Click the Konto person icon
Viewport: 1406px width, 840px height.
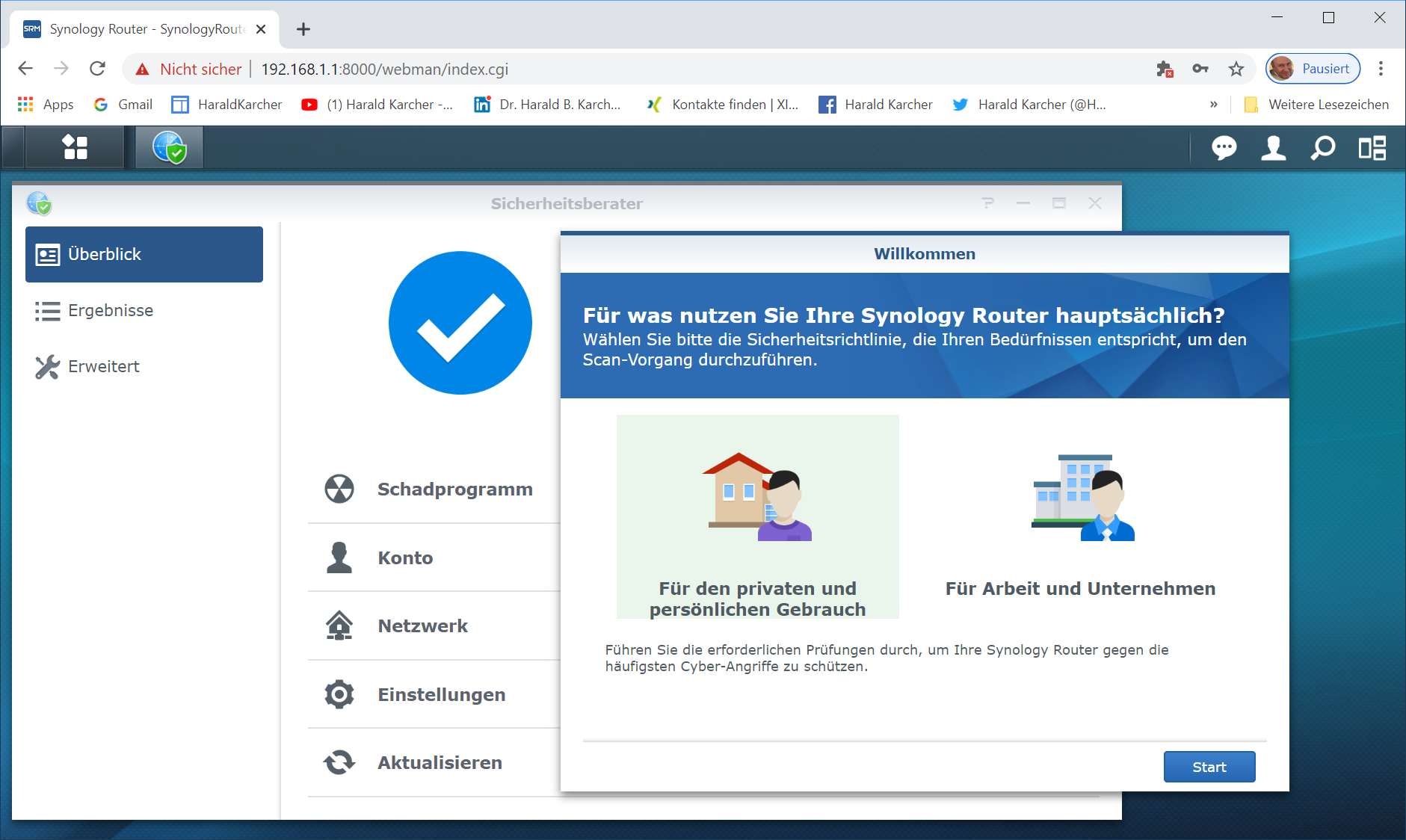(339, 558)
